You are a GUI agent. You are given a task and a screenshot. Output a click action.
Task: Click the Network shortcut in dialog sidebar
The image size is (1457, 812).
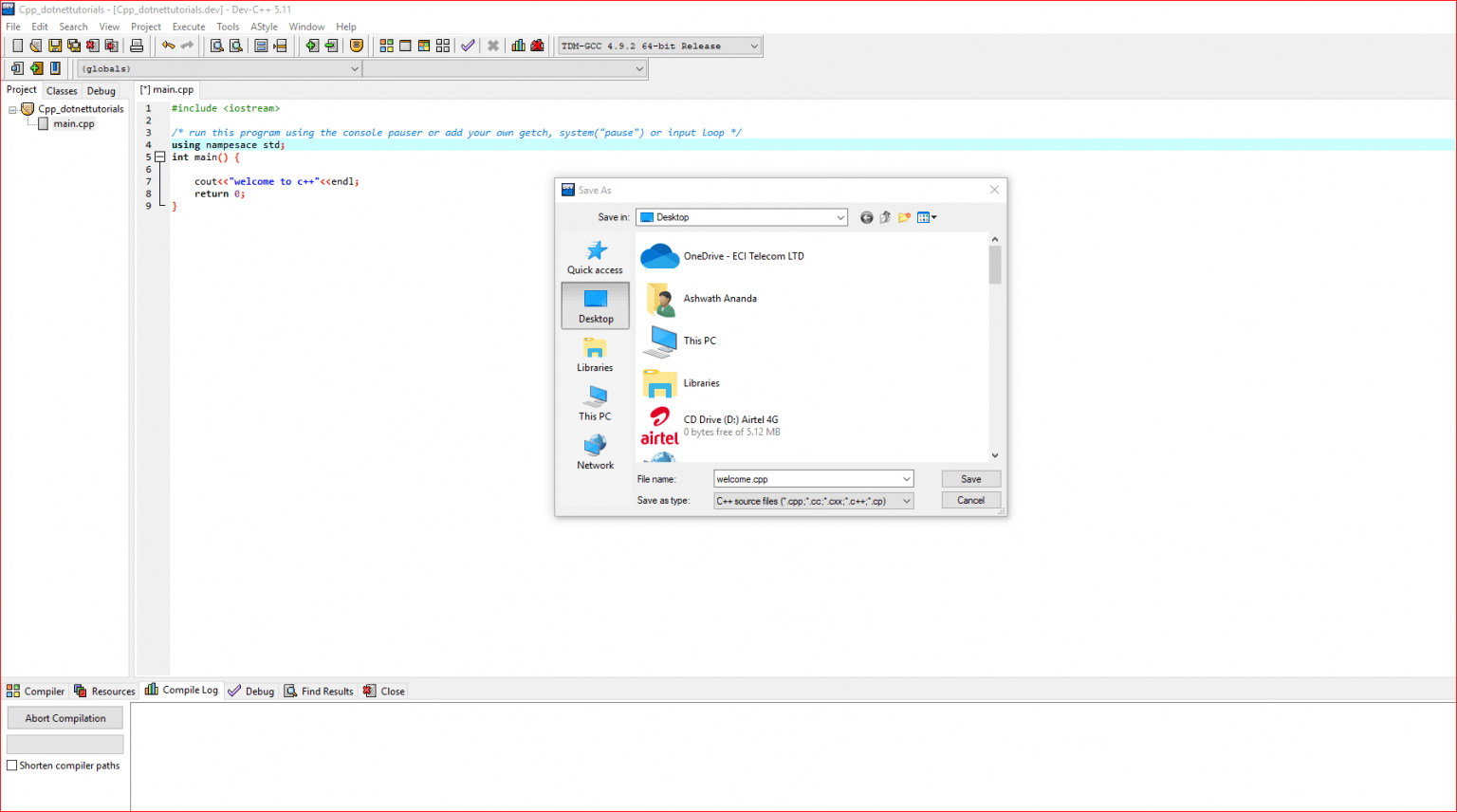pyautogui.click(x=595, y=452)
